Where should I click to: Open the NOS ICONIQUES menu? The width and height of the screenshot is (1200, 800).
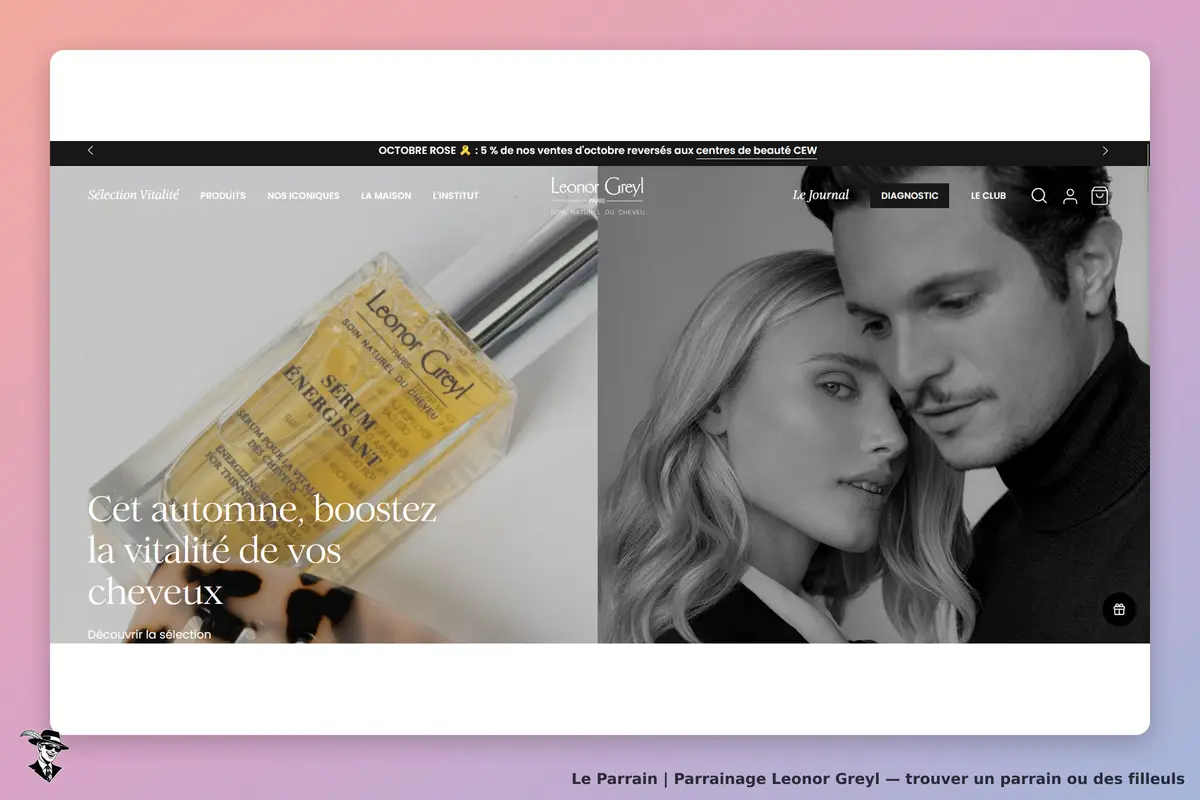[x=303, y=196]
